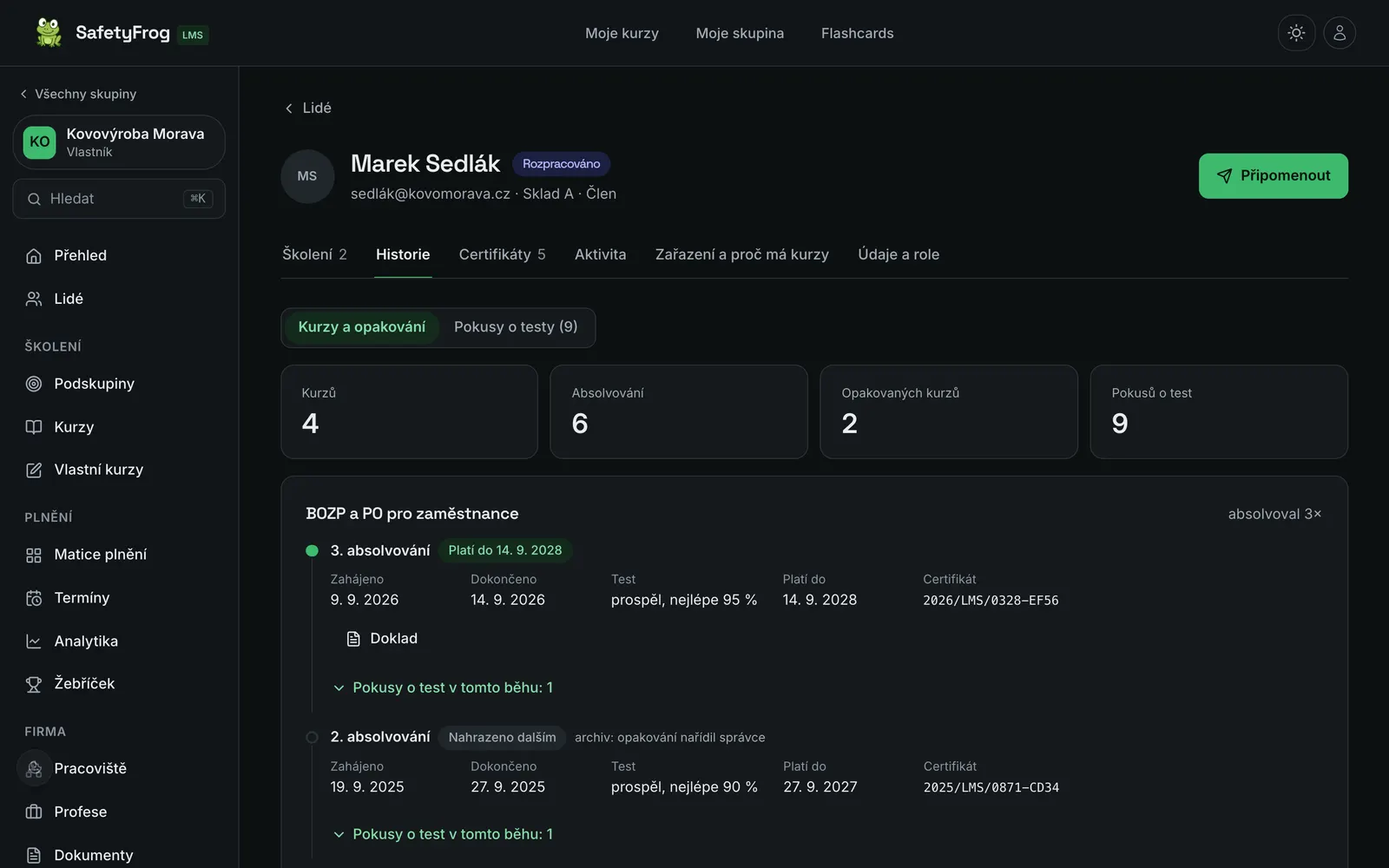The image size is (1389, 868).
Task: Focus the Hledat search field
Action: click(x=119, y=199)
